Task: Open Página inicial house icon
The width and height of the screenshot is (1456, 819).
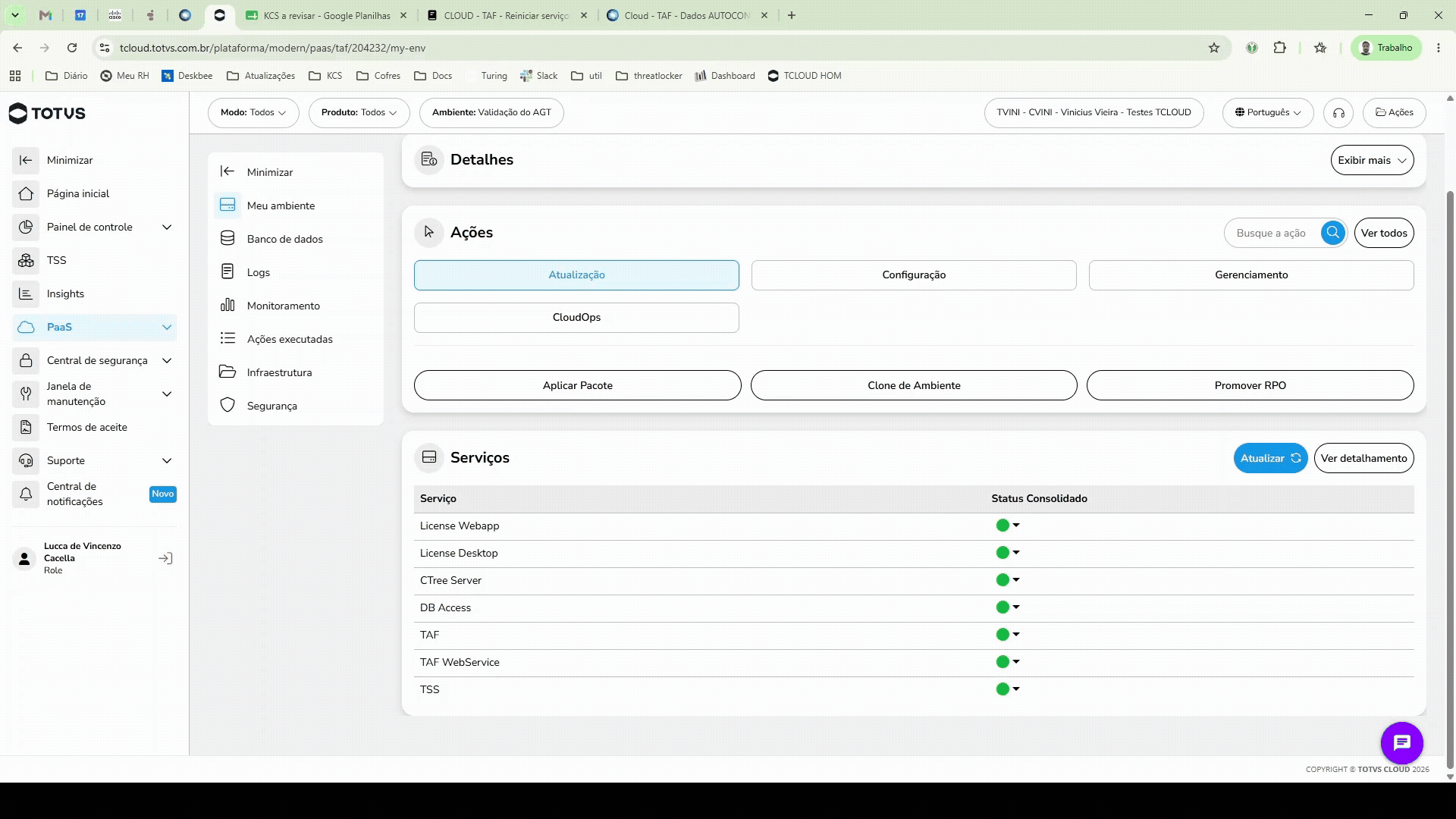Action: 26,193
